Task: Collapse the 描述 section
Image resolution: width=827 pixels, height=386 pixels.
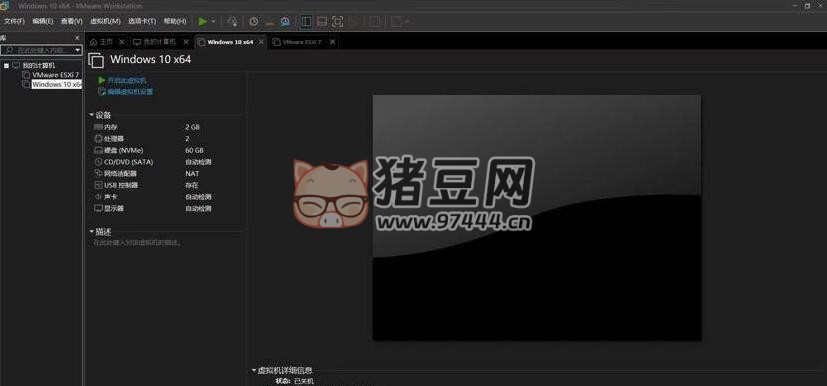Action: 92,232
